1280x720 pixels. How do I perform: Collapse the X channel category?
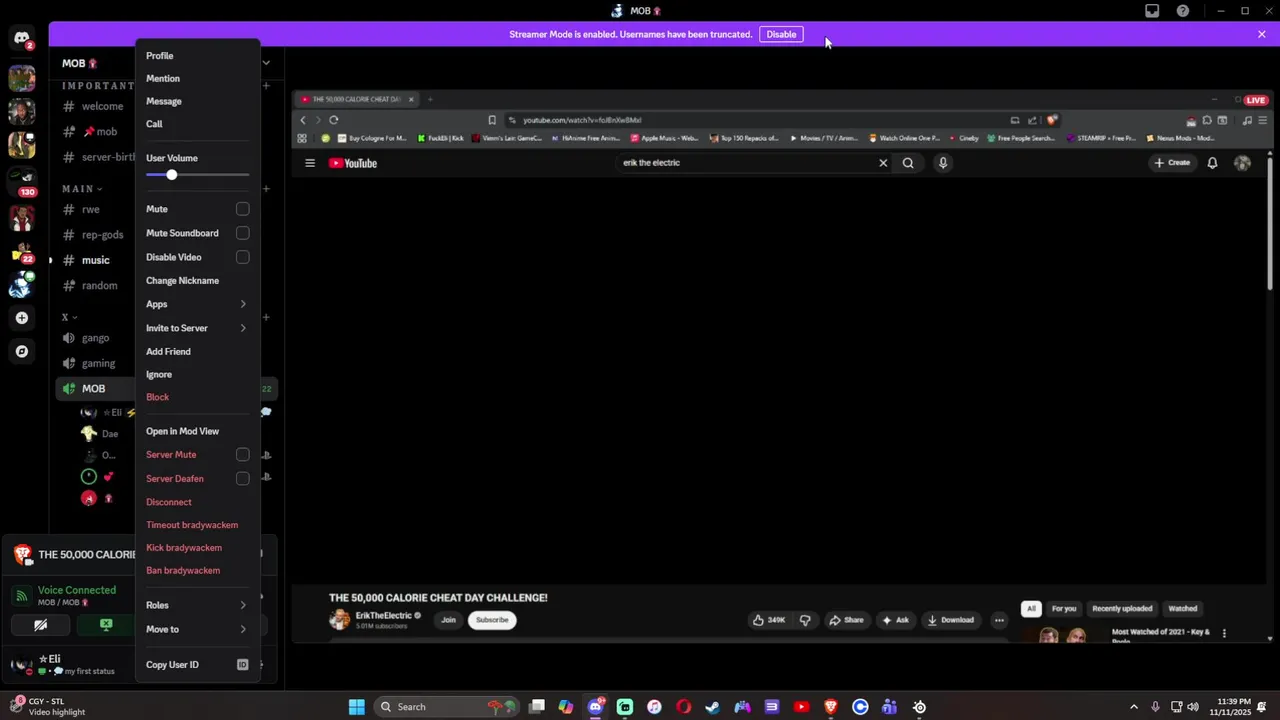(x=69, y=317)
